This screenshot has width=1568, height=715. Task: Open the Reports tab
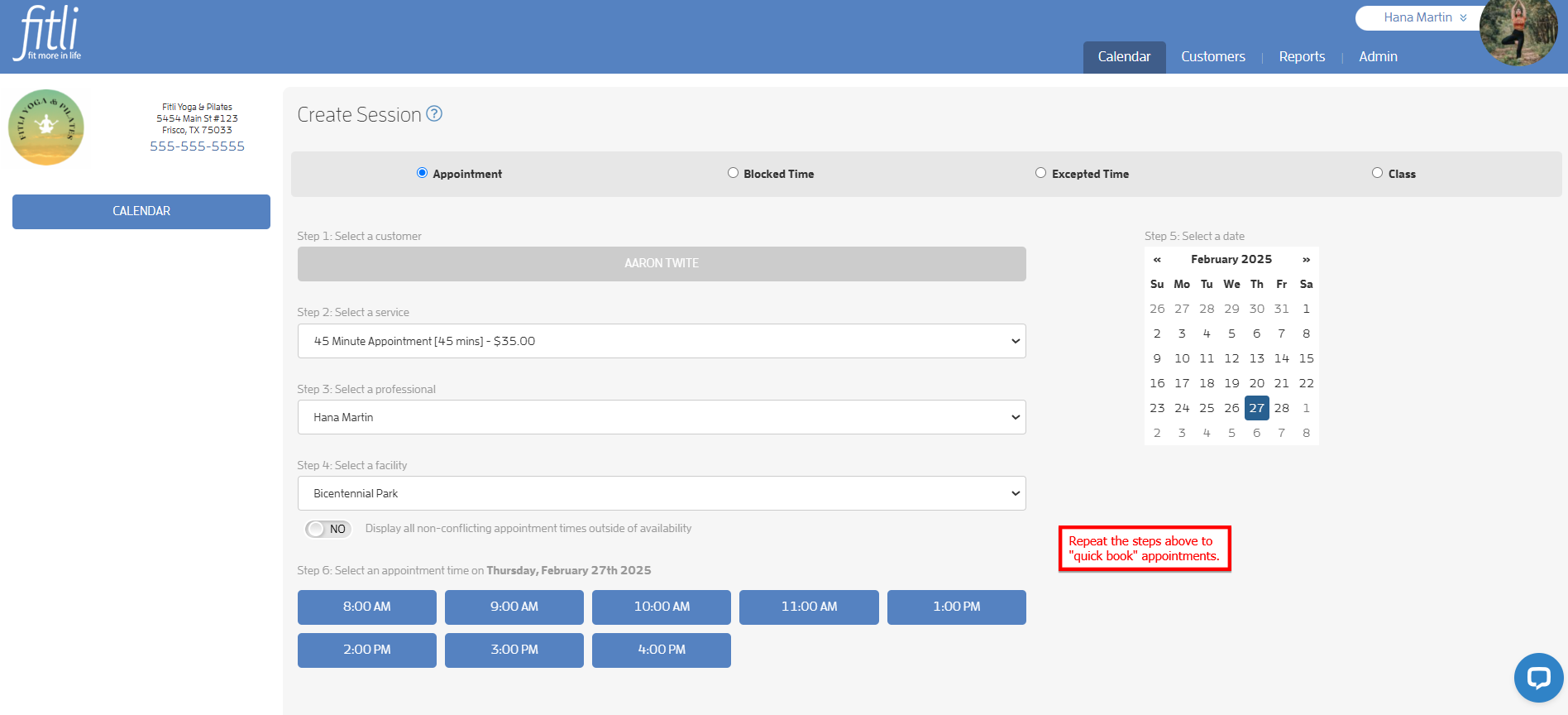(x=1302, y=56)
